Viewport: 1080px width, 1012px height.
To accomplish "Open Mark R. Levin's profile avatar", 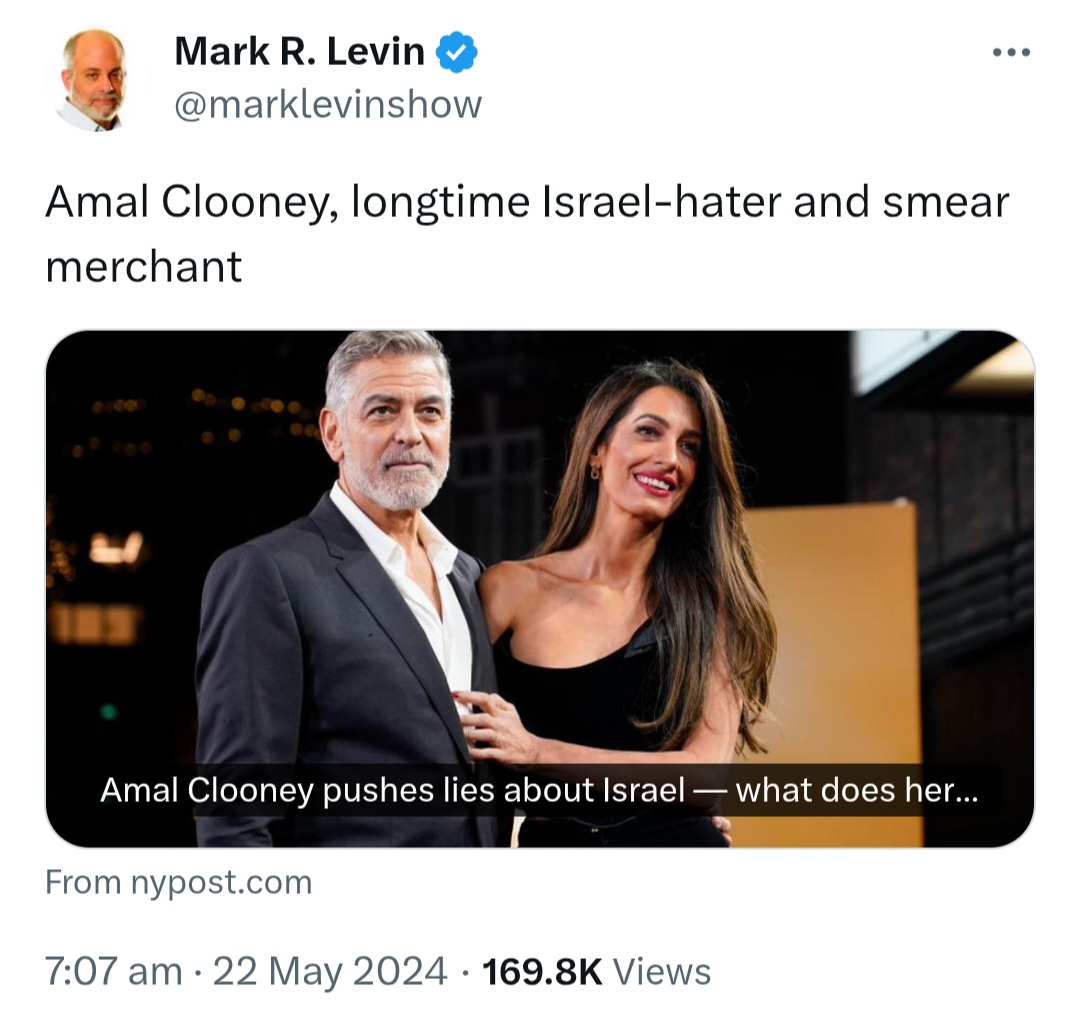I will click(94, 79).
